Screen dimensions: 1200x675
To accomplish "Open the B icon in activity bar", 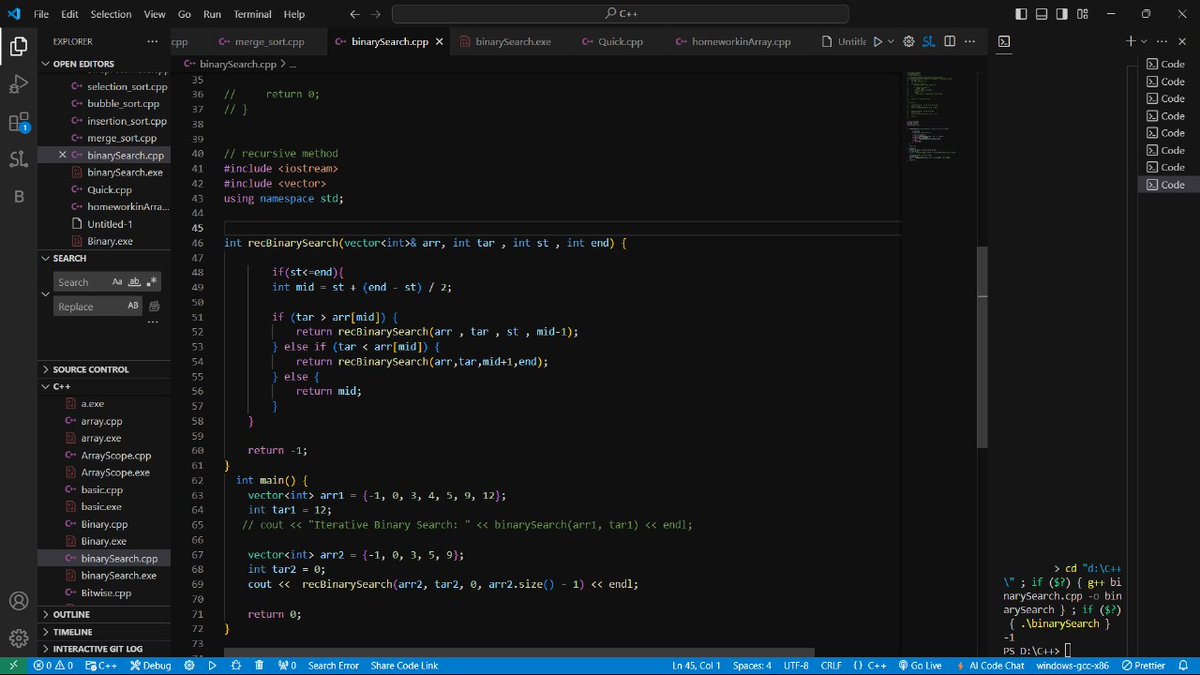I will click(18, 197).
